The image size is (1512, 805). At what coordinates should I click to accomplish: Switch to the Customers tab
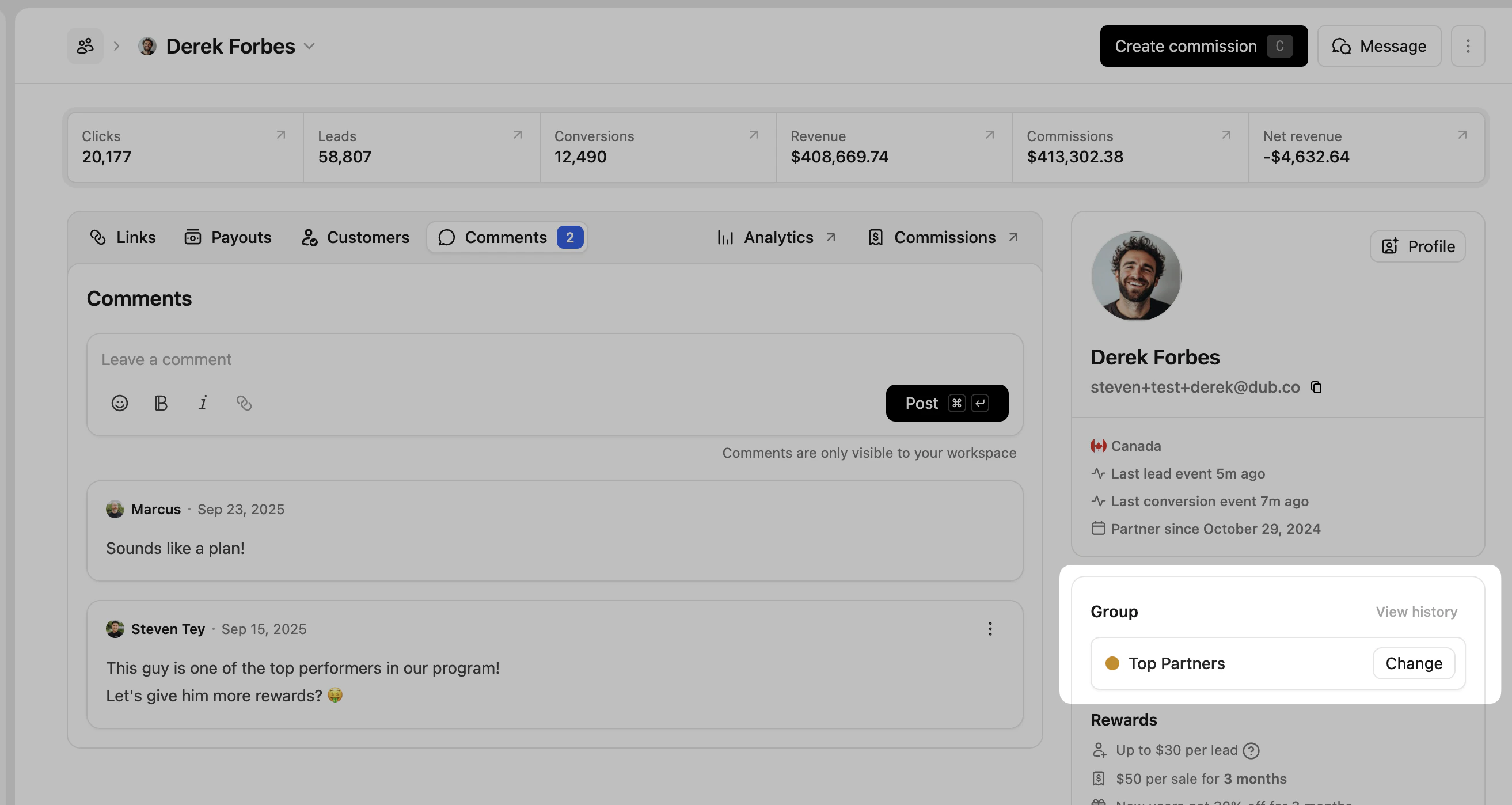(355, 237)
